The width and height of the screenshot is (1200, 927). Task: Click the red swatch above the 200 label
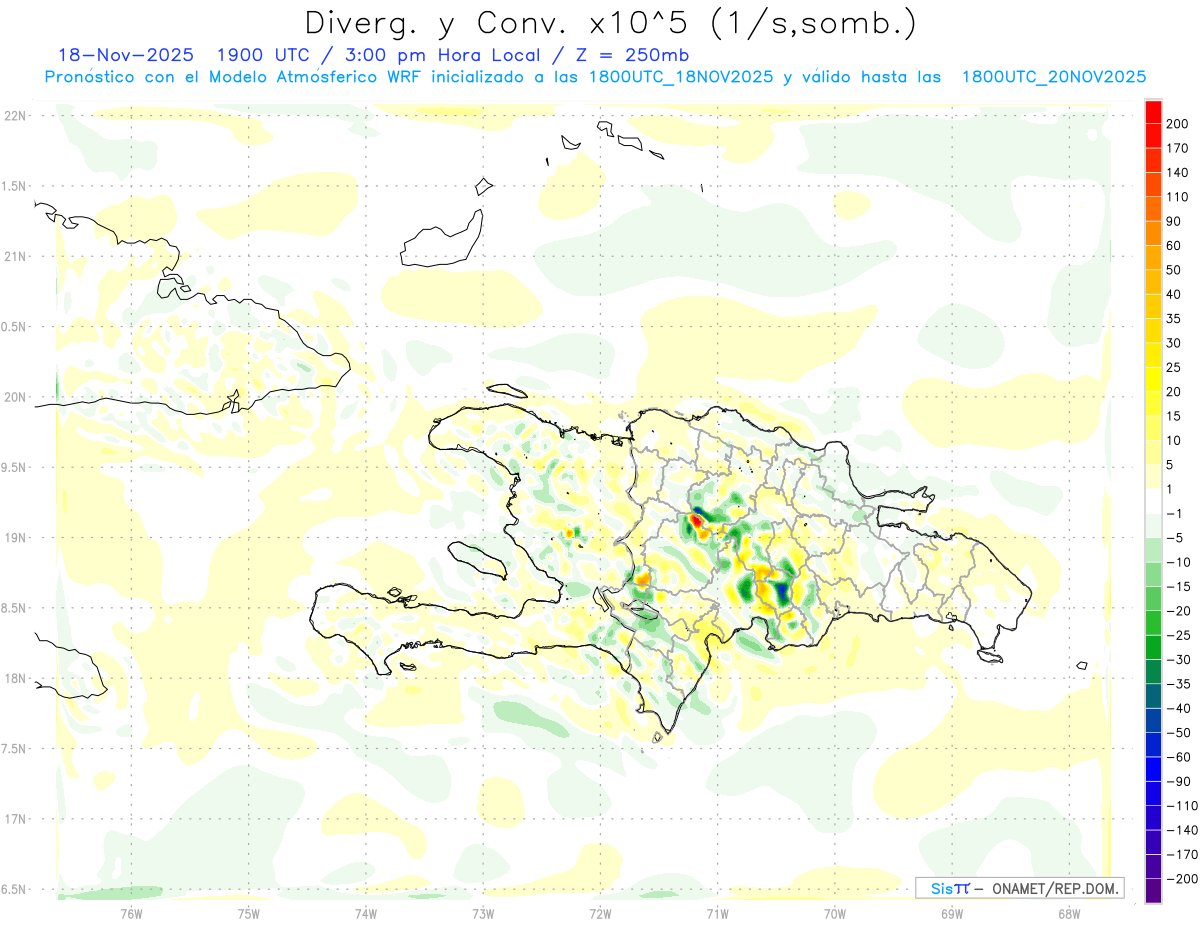point(1153,111)
